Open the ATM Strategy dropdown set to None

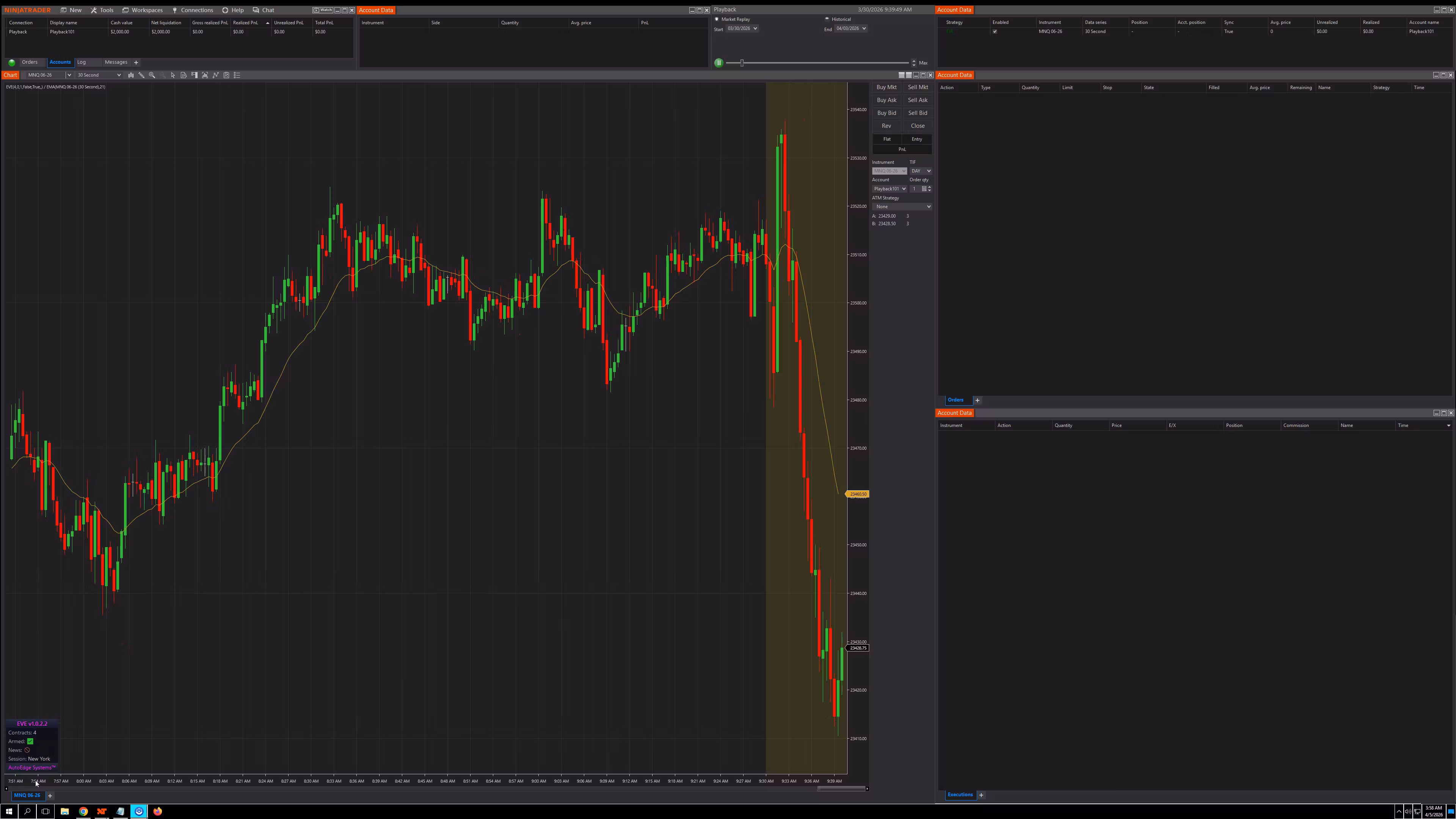(x=902, y=206)
